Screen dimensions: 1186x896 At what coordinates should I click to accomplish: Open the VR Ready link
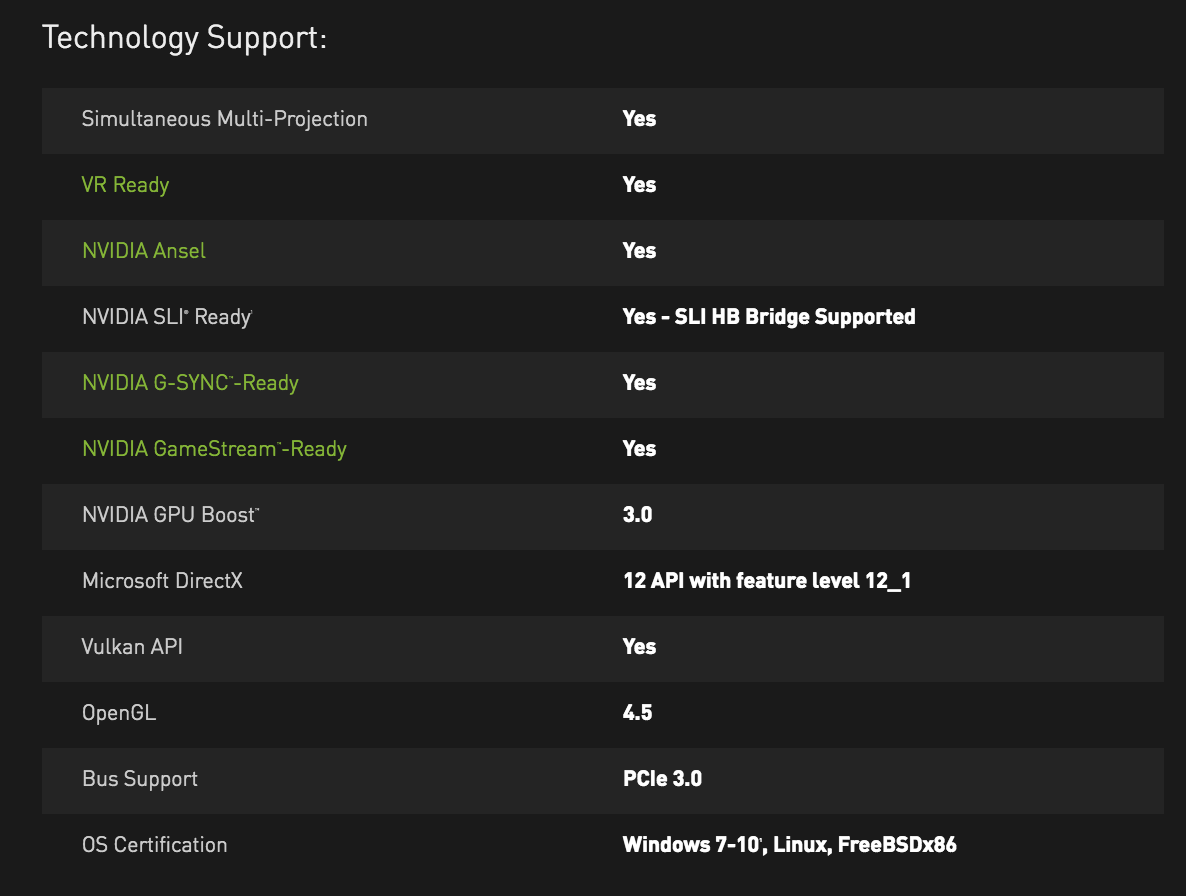[x=125, y=185]
